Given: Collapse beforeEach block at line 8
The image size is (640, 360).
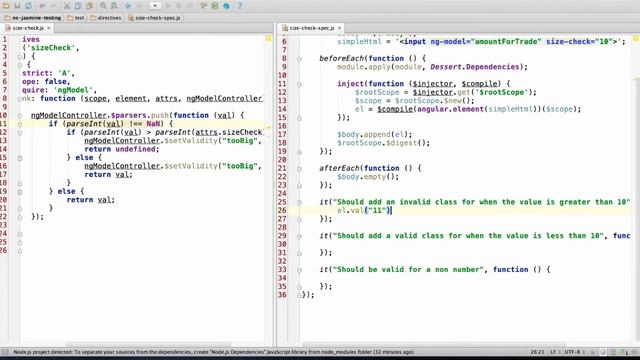Looking at the screenshot, I should pos(299,59).
